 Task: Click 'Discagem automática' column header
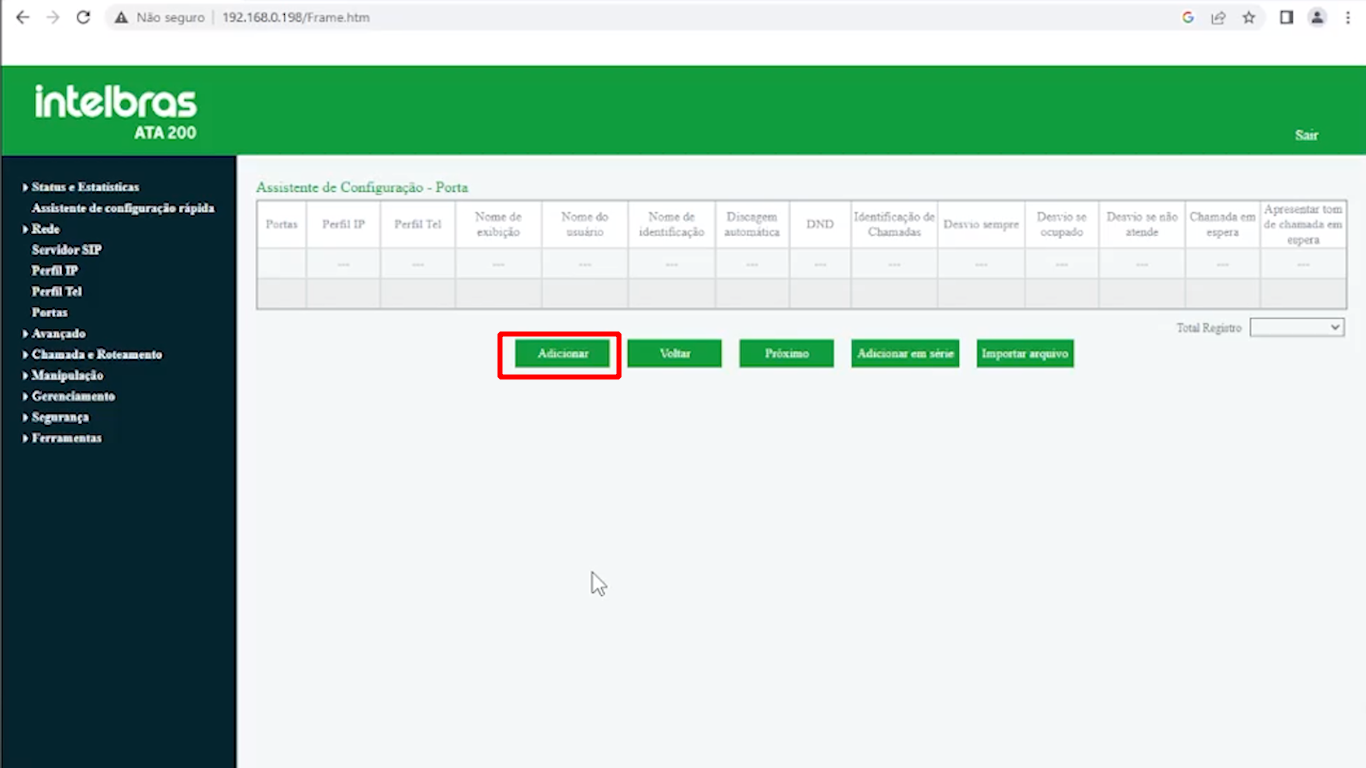click(x=752, y=225)
